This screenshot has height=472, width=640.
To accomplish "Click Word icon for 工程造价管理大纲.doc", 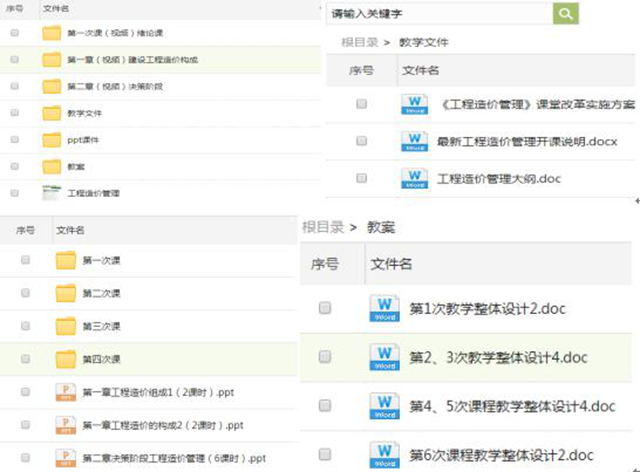I will coord(413,178).
